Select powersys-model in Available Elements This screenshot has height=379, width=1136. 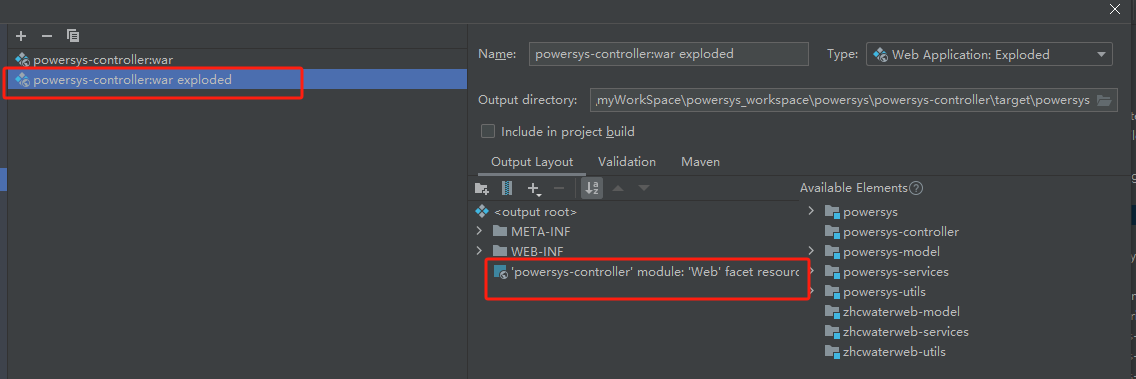pyautogui.click(x=891, y=251)
